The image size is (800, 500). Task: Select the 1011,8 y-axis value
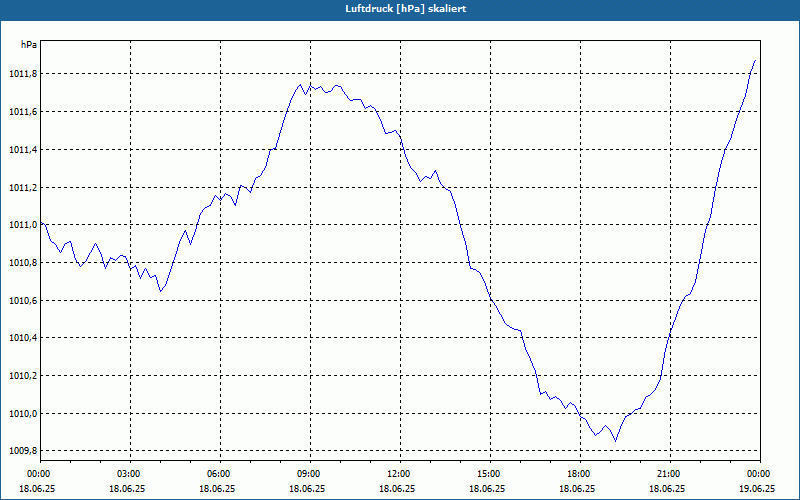point(23,74)
